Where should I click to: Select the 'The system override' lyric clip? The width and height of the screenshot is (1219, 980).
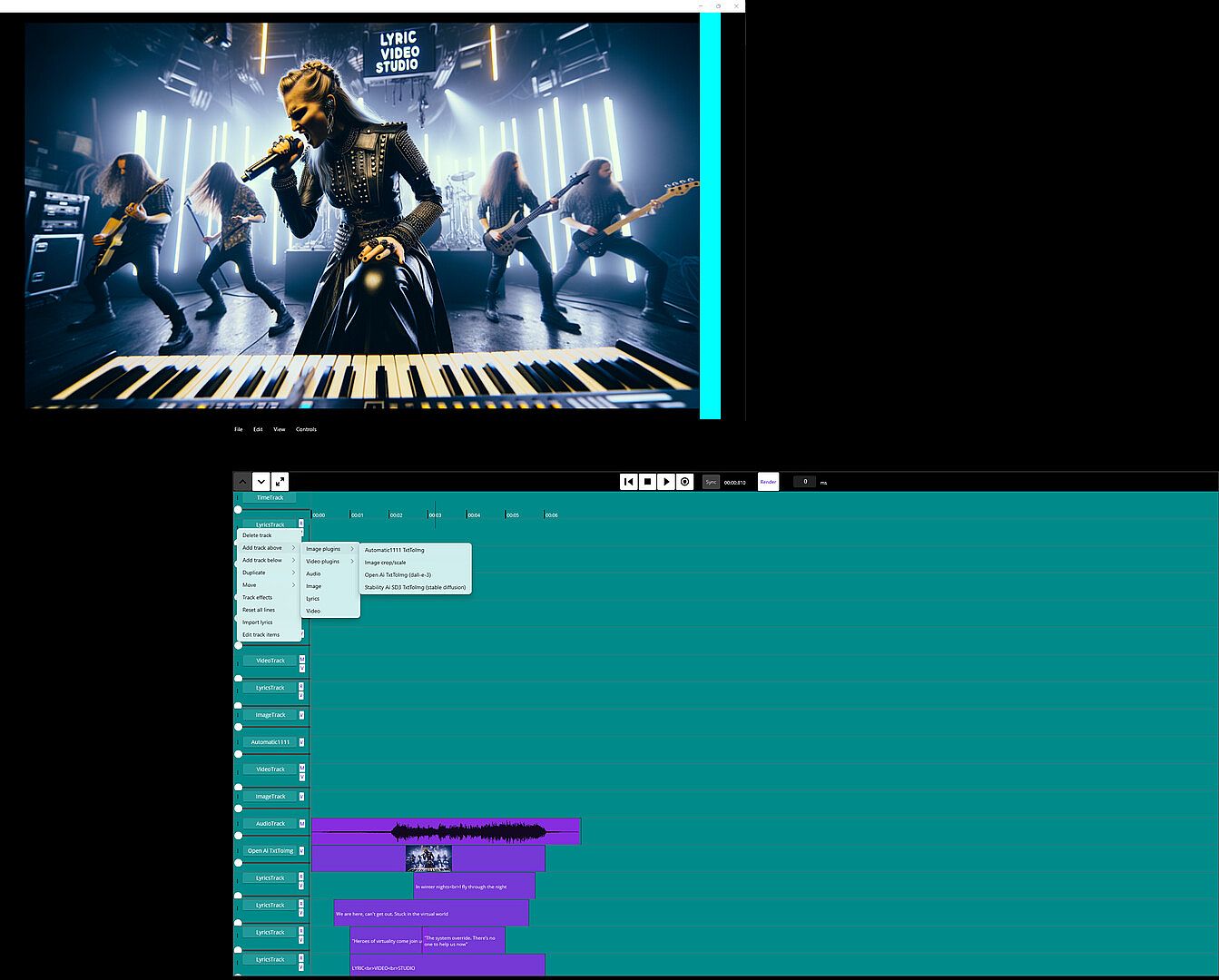point(463,940)
